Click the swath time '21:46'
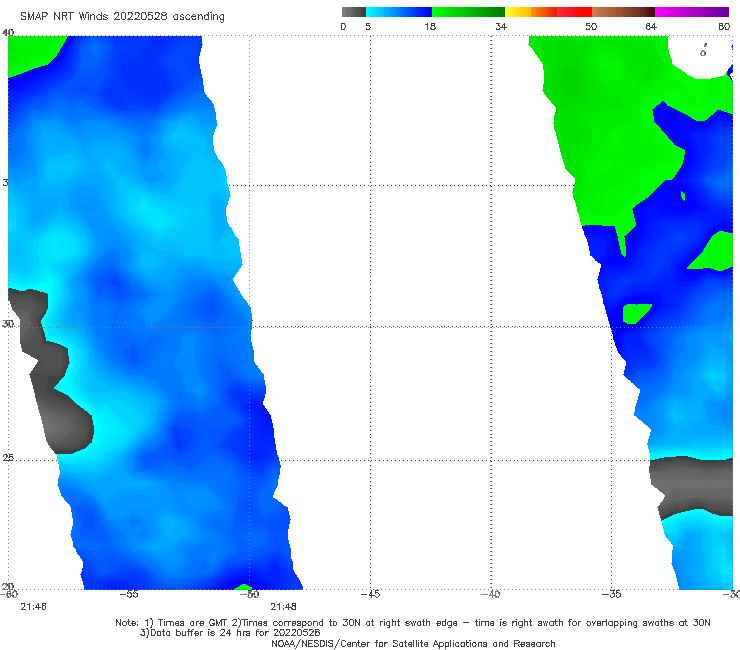The width and height of the screenshot is (740, 650). click(x=33, y=607)
